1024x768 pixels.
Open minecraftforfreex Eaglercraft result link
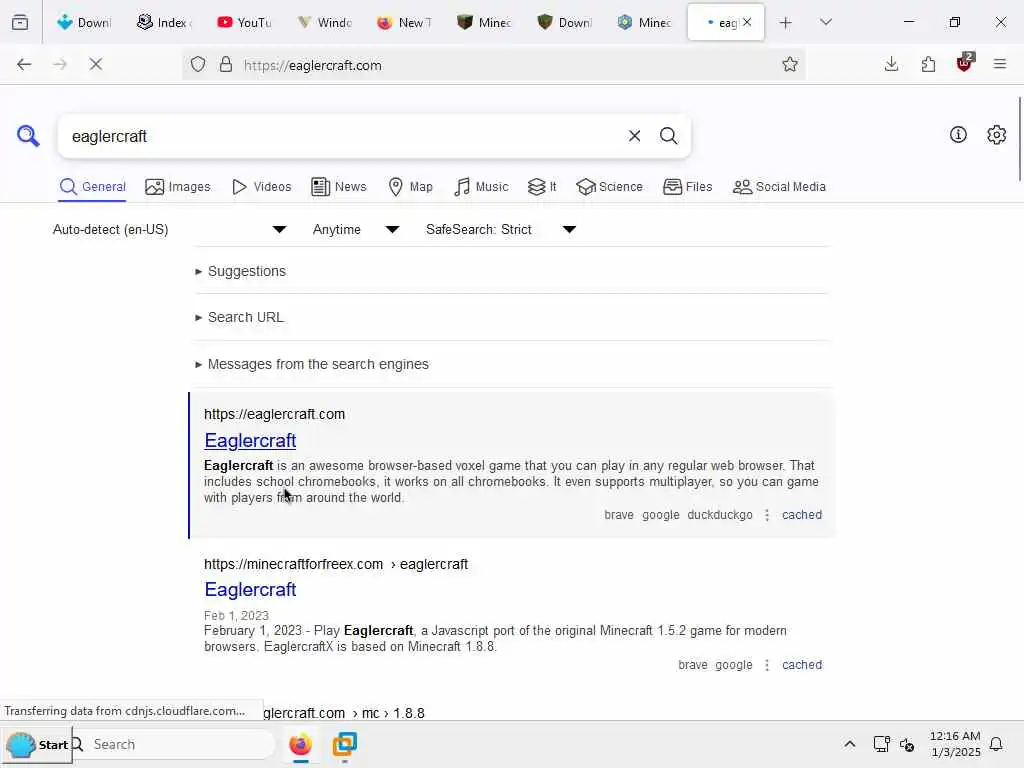click(250, 590)
